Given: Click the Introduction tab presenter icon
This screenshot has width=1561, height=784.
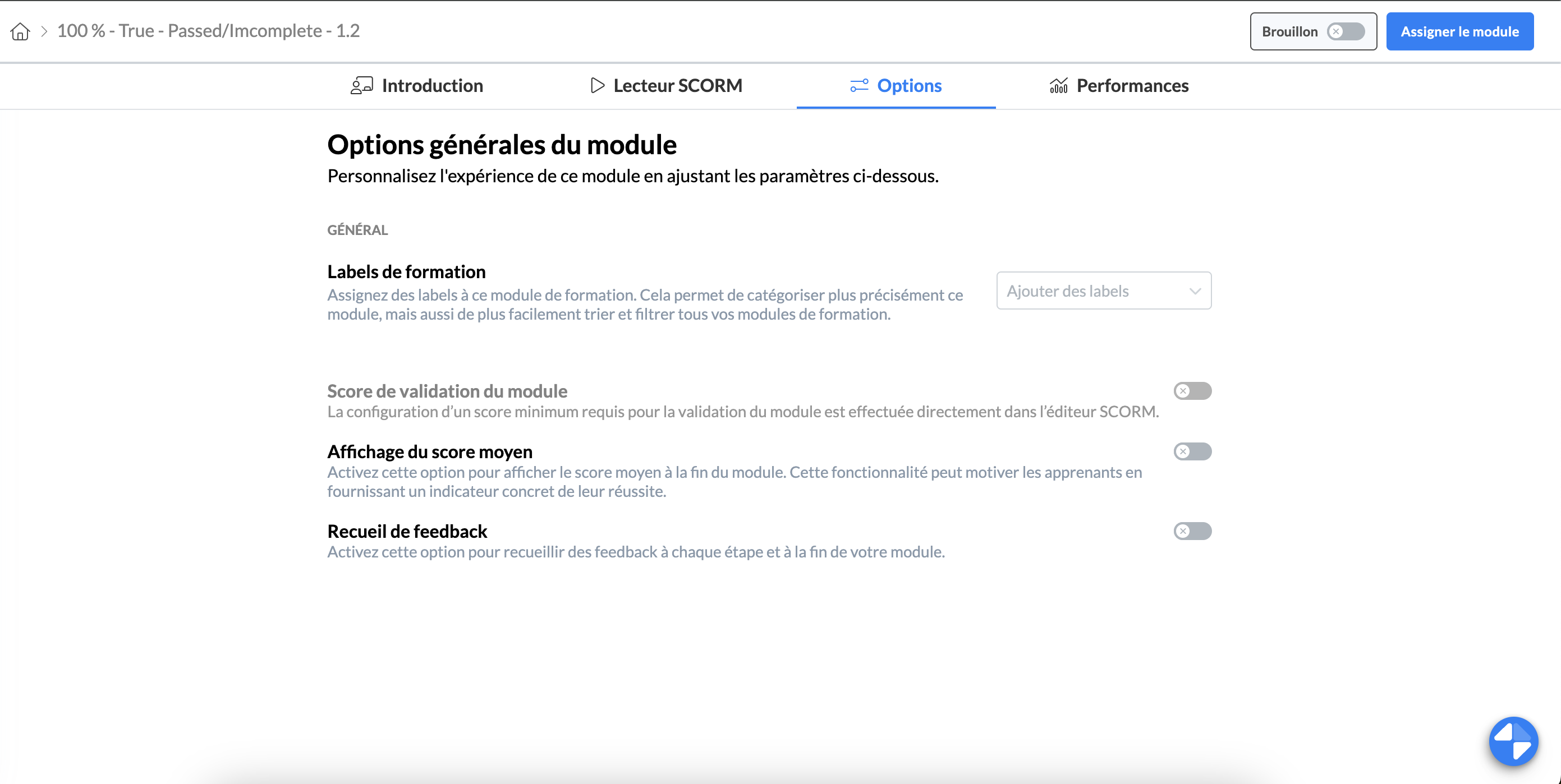Looking at the screenshot, I should coord(361,85).
